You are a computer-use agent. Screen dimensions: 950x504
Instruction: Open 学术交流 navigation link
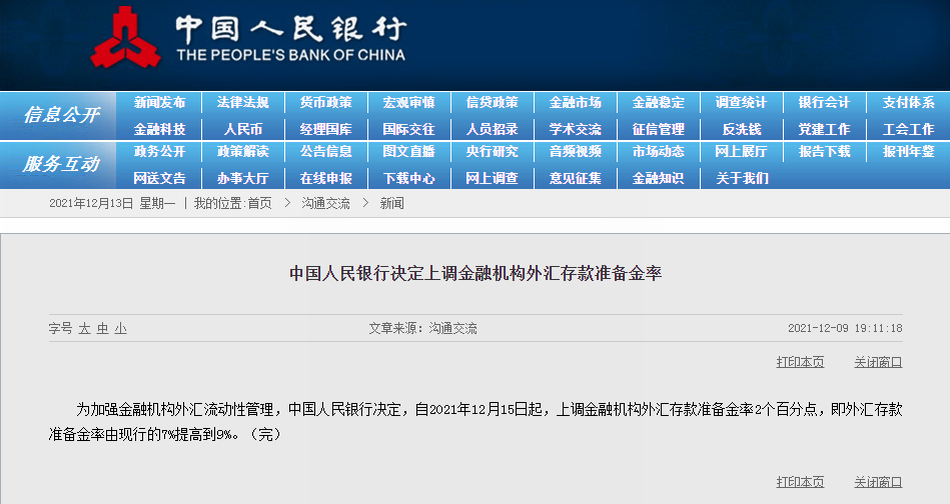click(575, 129)
